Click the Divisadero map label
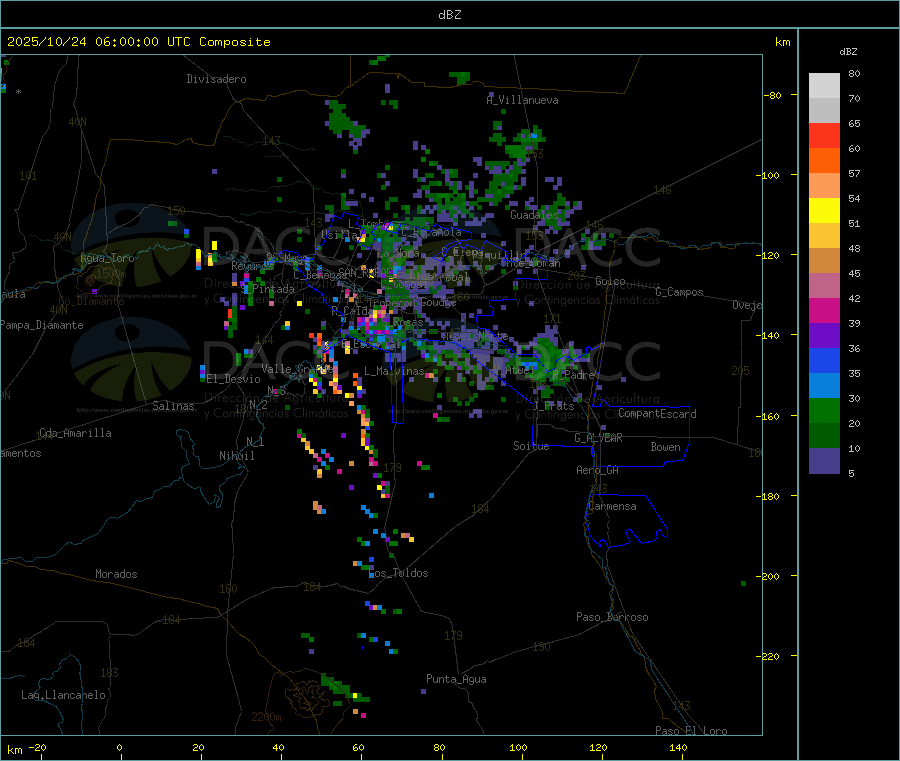This screenshot has height=761, width=900. [216, 79]
